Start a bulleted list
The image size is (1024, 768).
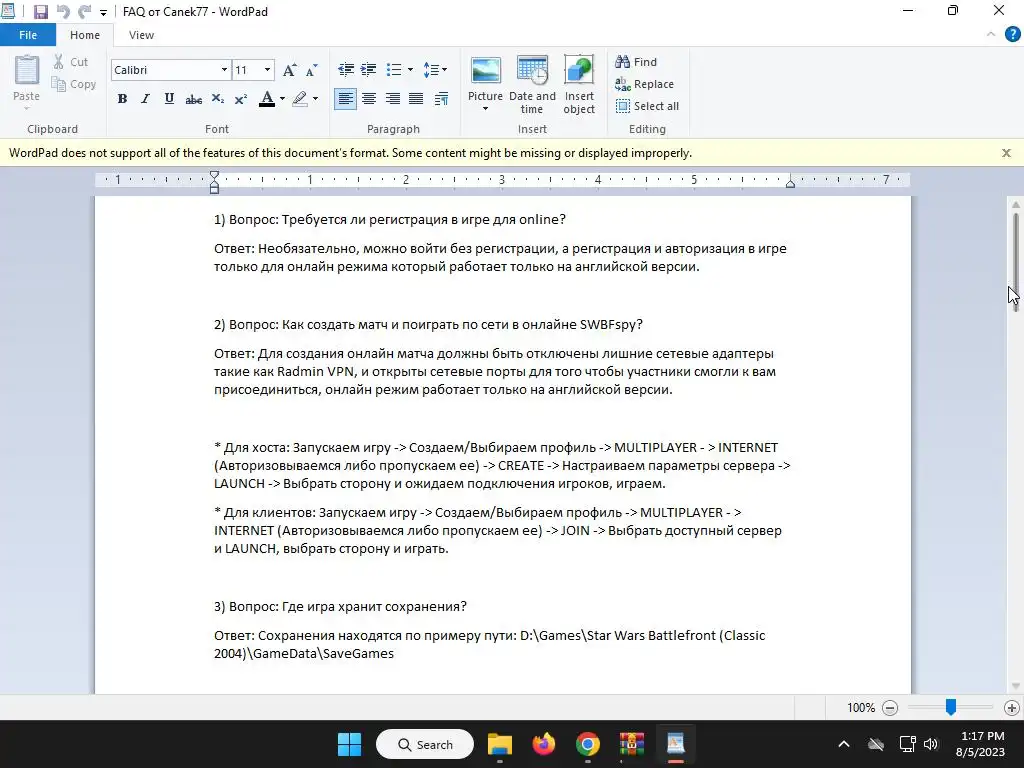(x=394, y=69)
